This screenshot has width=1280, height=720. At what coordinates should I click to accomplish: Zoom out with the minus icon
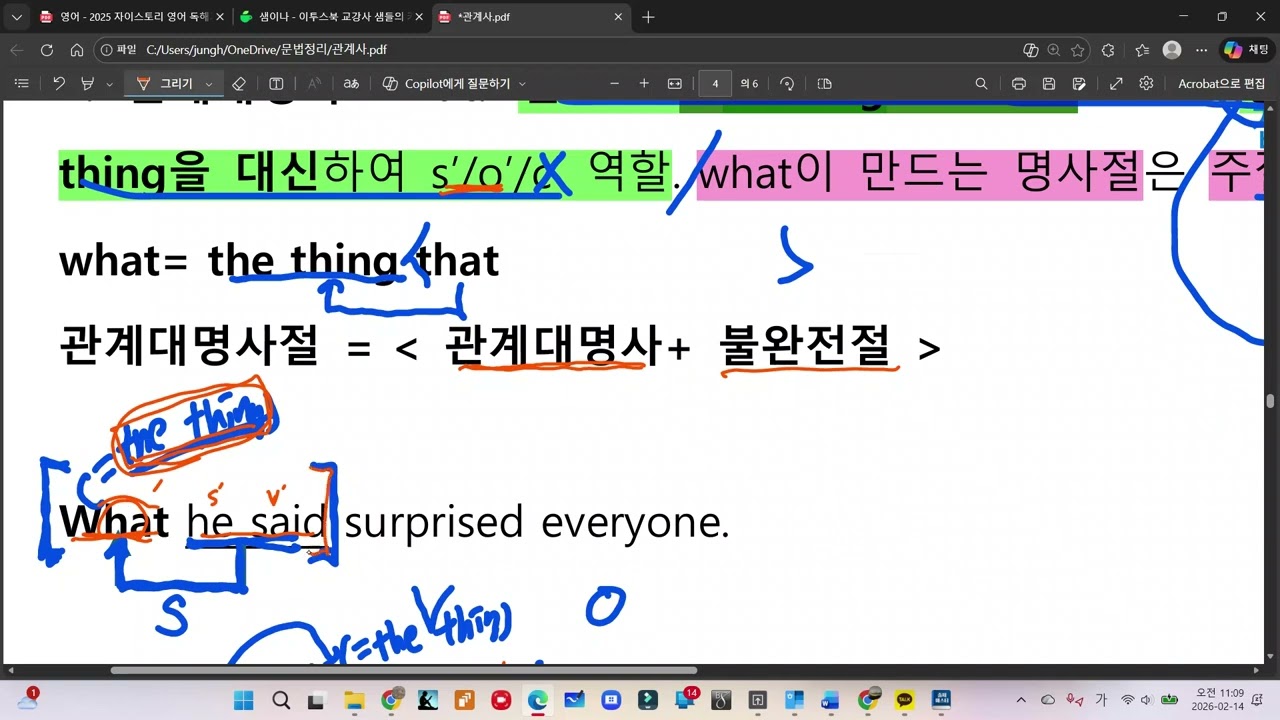click(x=615, y=84)
